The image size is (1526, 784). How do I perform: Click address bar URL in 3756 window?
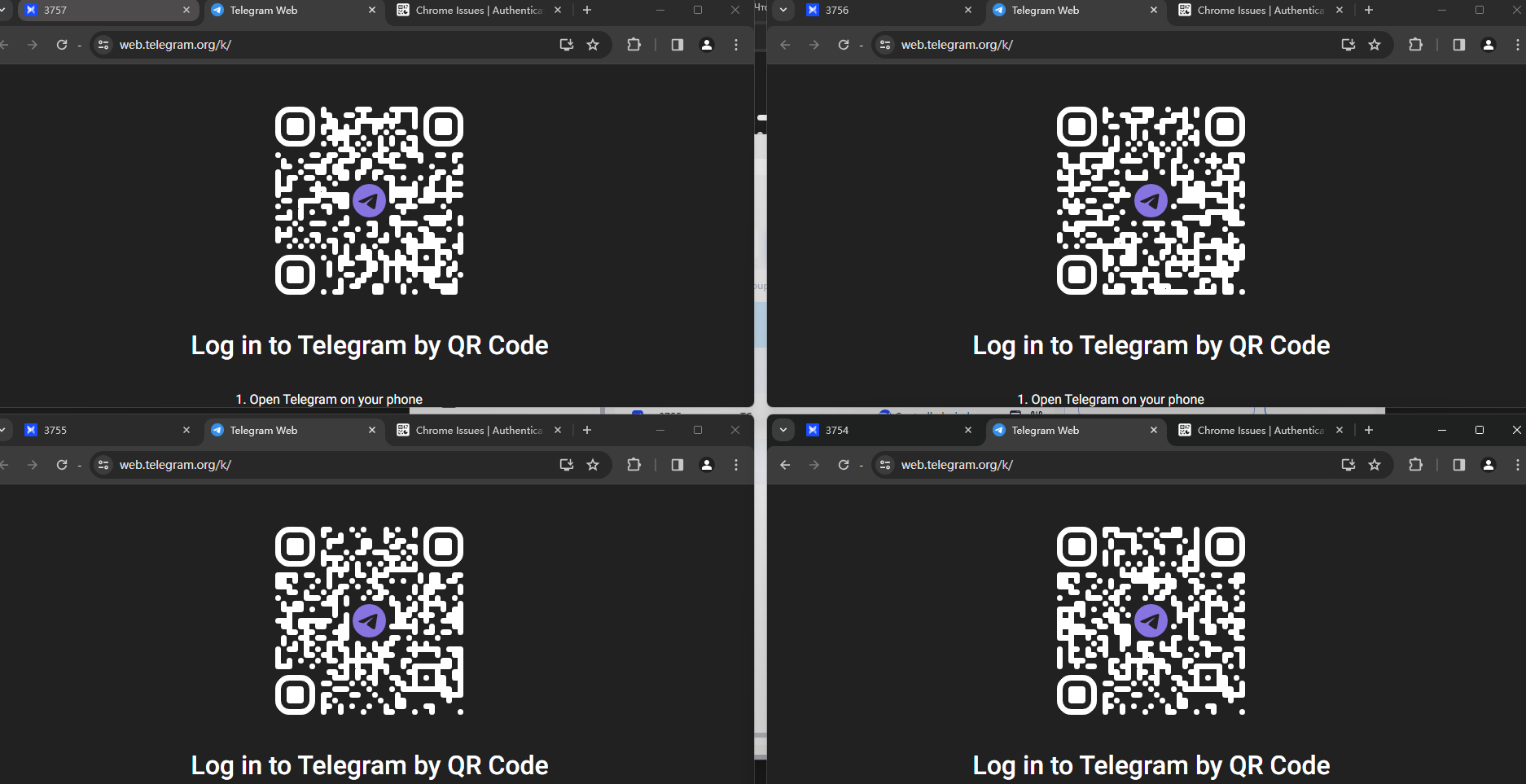[957, 45]
